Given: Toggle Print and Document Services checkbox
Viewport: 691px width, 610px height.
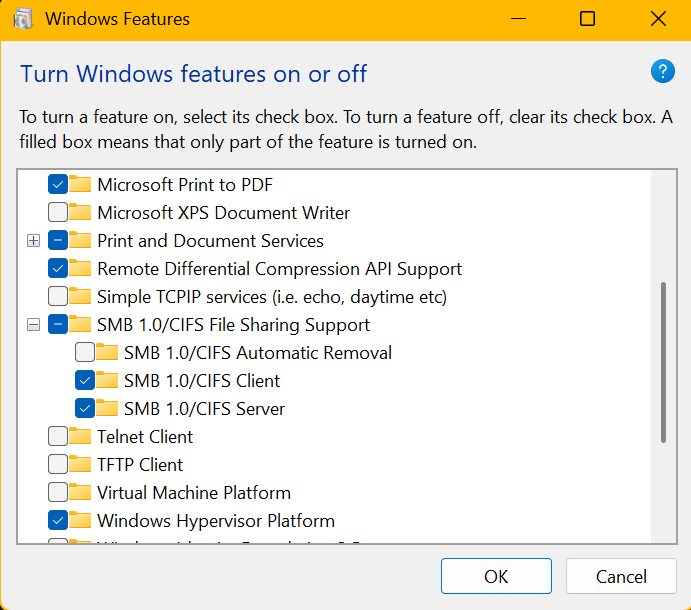Looking at the screenshot, I should point(58,240).
